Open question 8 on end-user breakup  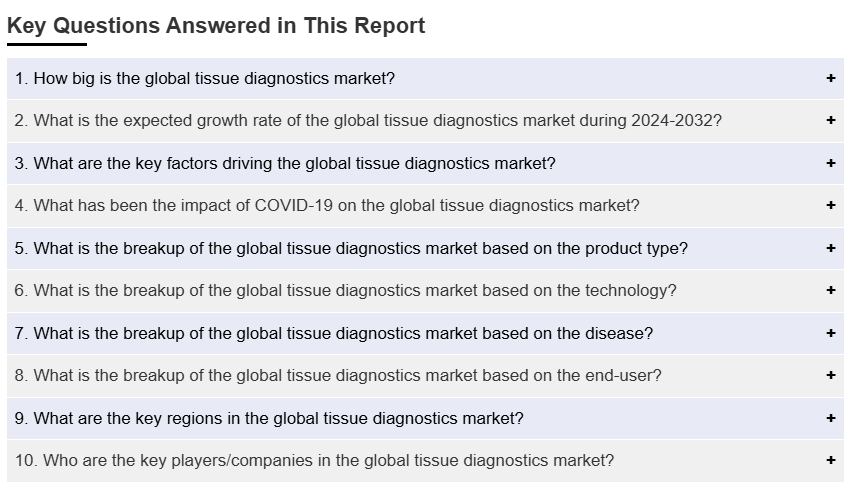click(x=338, y=375)
